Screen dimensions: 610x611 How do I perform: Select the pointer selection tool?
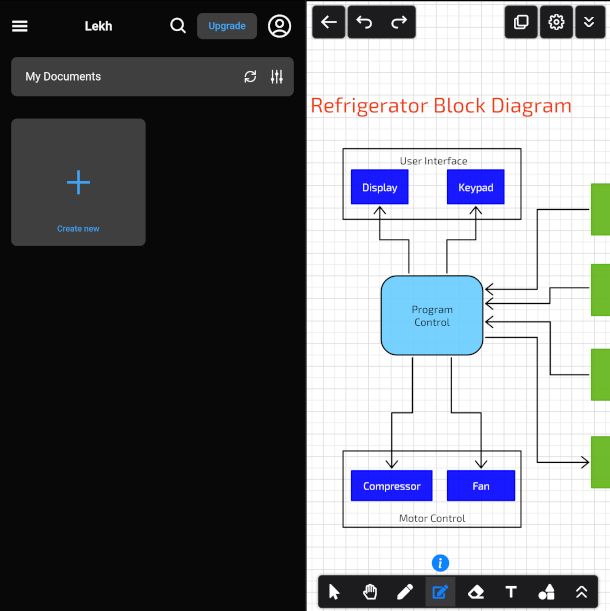pos(334,592)
